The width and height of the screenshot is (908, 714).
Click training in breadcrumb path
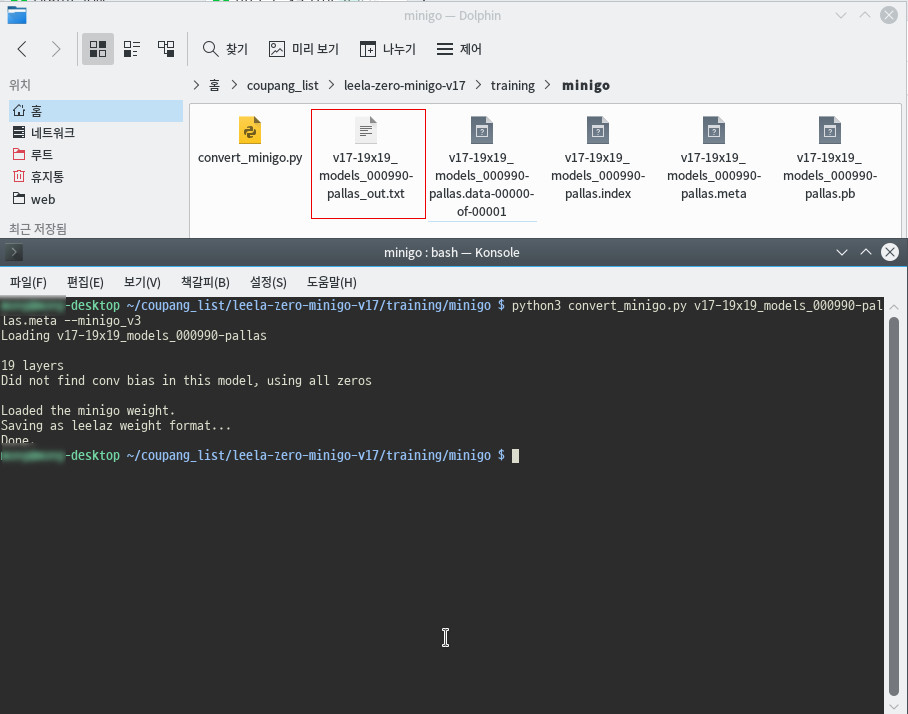513,86
